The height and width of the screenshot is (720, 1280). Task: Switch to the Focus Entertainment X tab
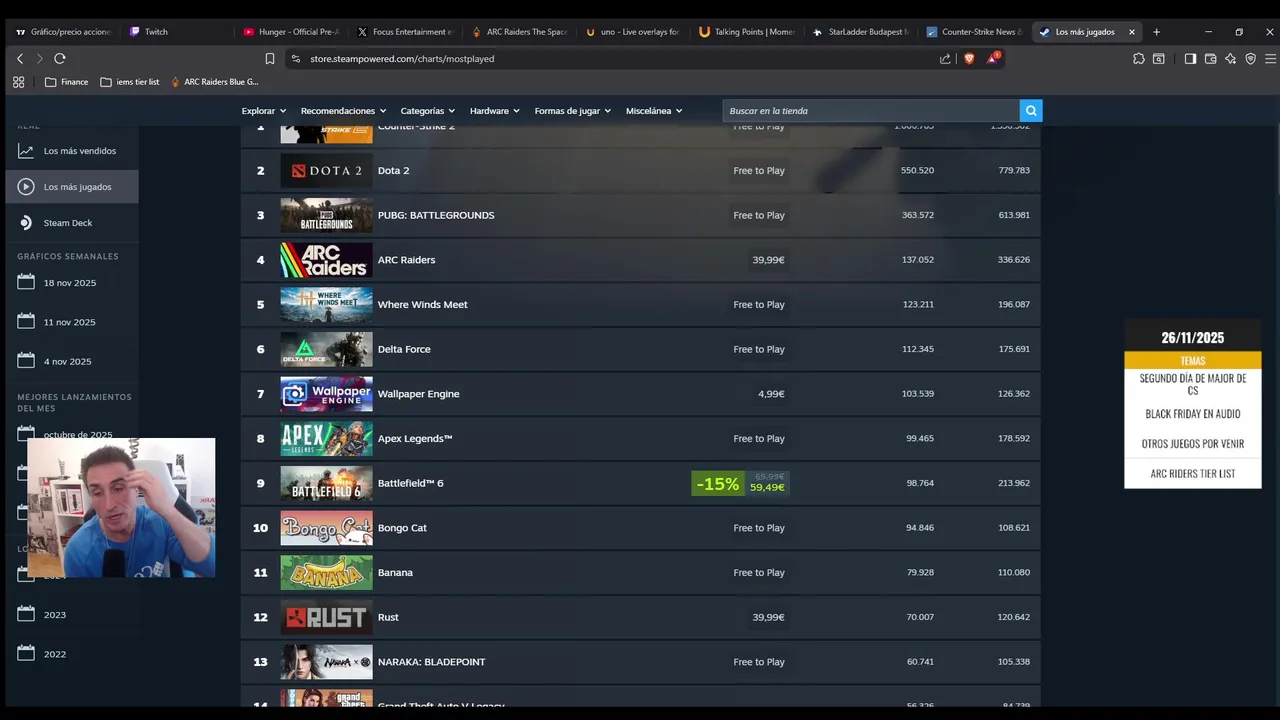tap(407, 32)
